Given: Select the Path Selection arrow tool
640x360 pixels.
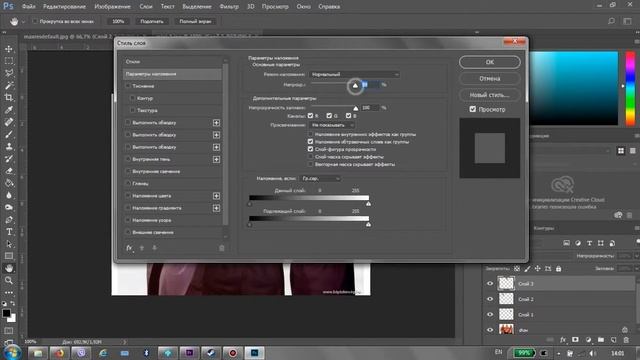Looking at the screenshot, I should (x=9, y=244).
